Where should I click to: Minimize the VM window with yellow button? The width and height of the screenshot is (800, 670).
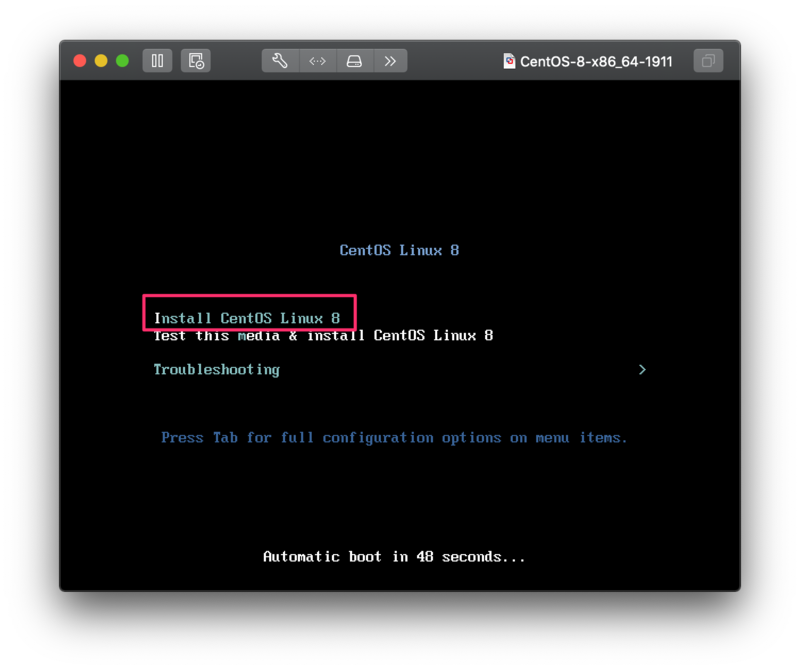101,61
